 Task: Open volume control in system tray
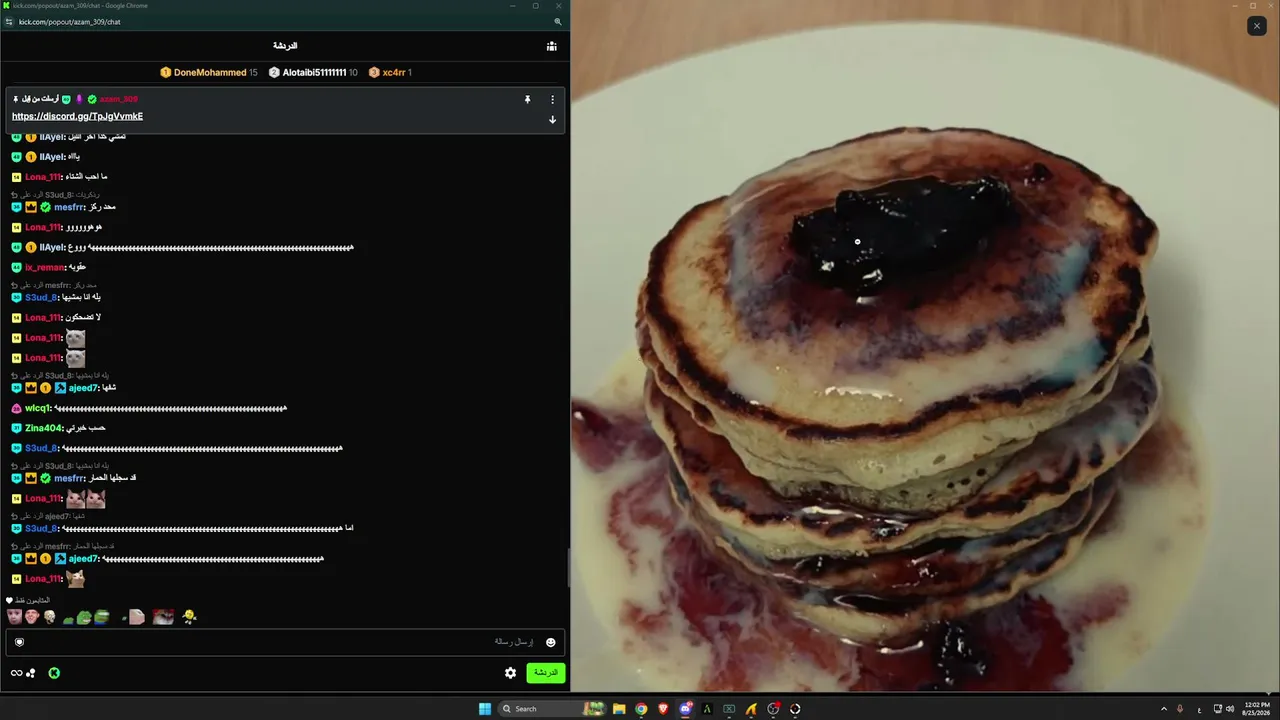click(1229, 709)
